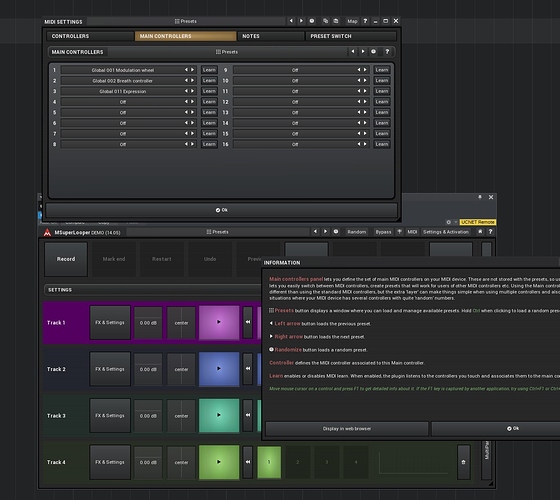This screenshot has width=560, height=500.
Task: Open Presets in Main Controllers panel
Action: pyautogui.click(x=227, y=52)
